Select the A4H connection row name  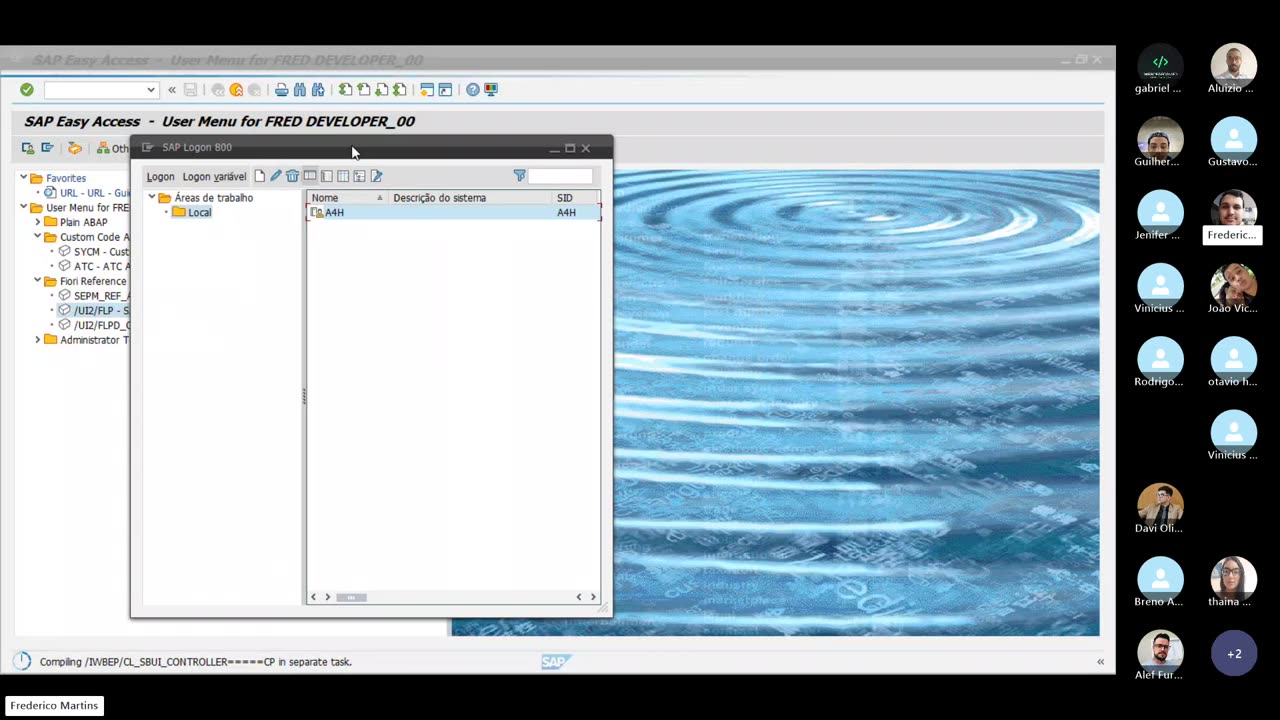(x=334, y=213)
